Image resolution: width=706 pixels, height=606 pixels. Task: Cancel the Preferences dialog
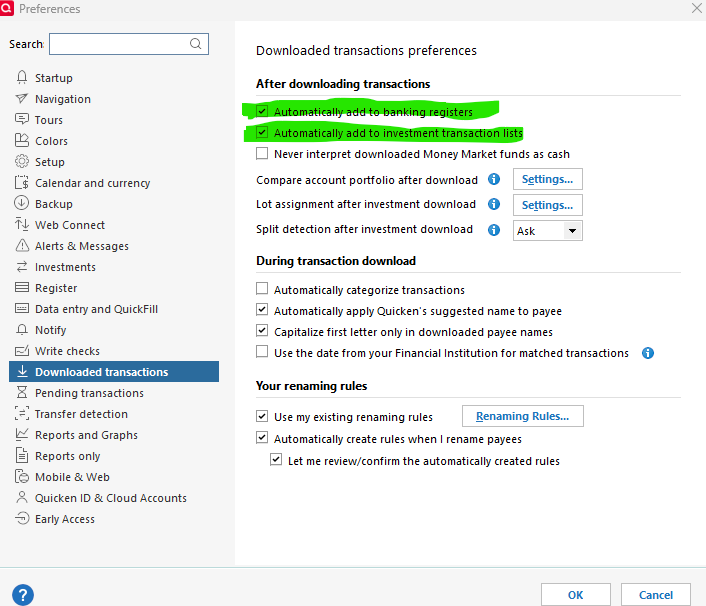click(x=656, y=595)
